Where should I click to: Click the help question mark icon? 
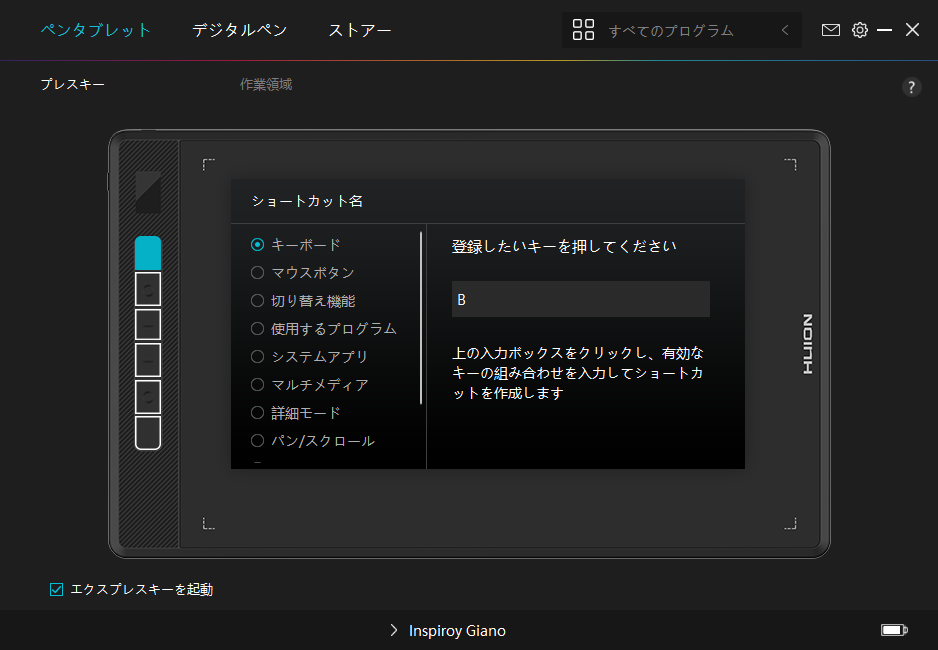click(911, 87)
